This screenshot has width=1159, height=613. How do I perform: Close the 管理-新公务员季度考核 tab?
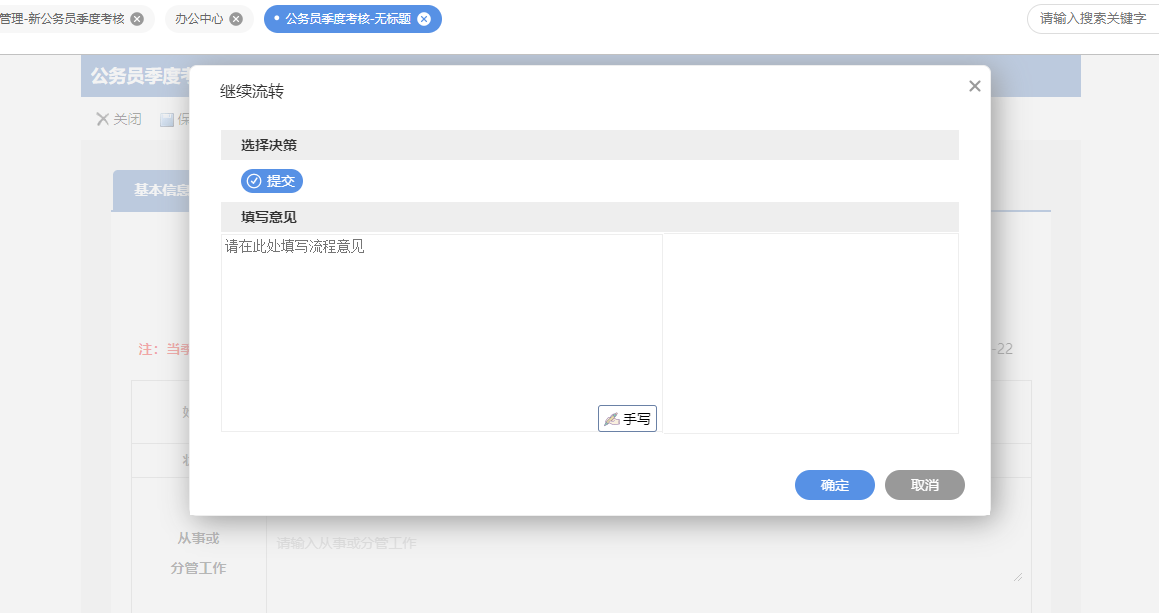[137, 19]
